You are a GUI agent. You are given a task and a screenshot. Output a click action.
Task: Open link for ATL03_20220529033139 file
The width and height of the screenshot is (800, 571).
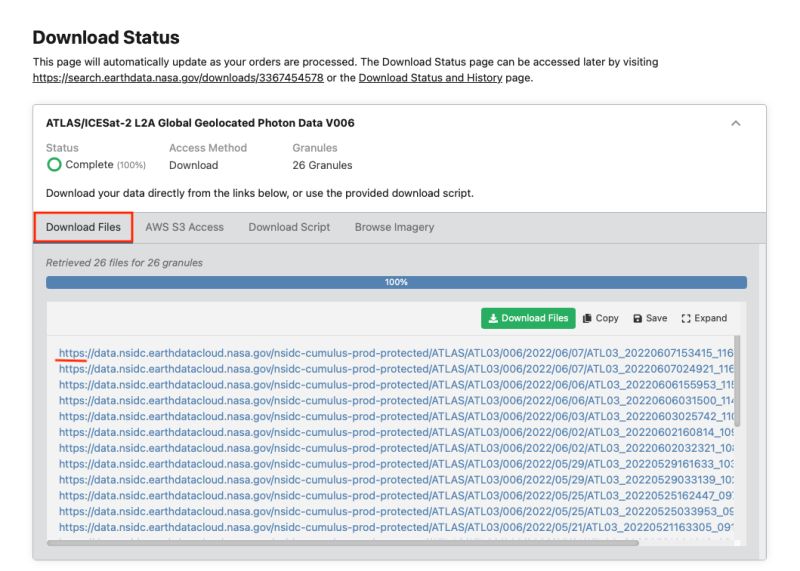click(x=396, y=480)
